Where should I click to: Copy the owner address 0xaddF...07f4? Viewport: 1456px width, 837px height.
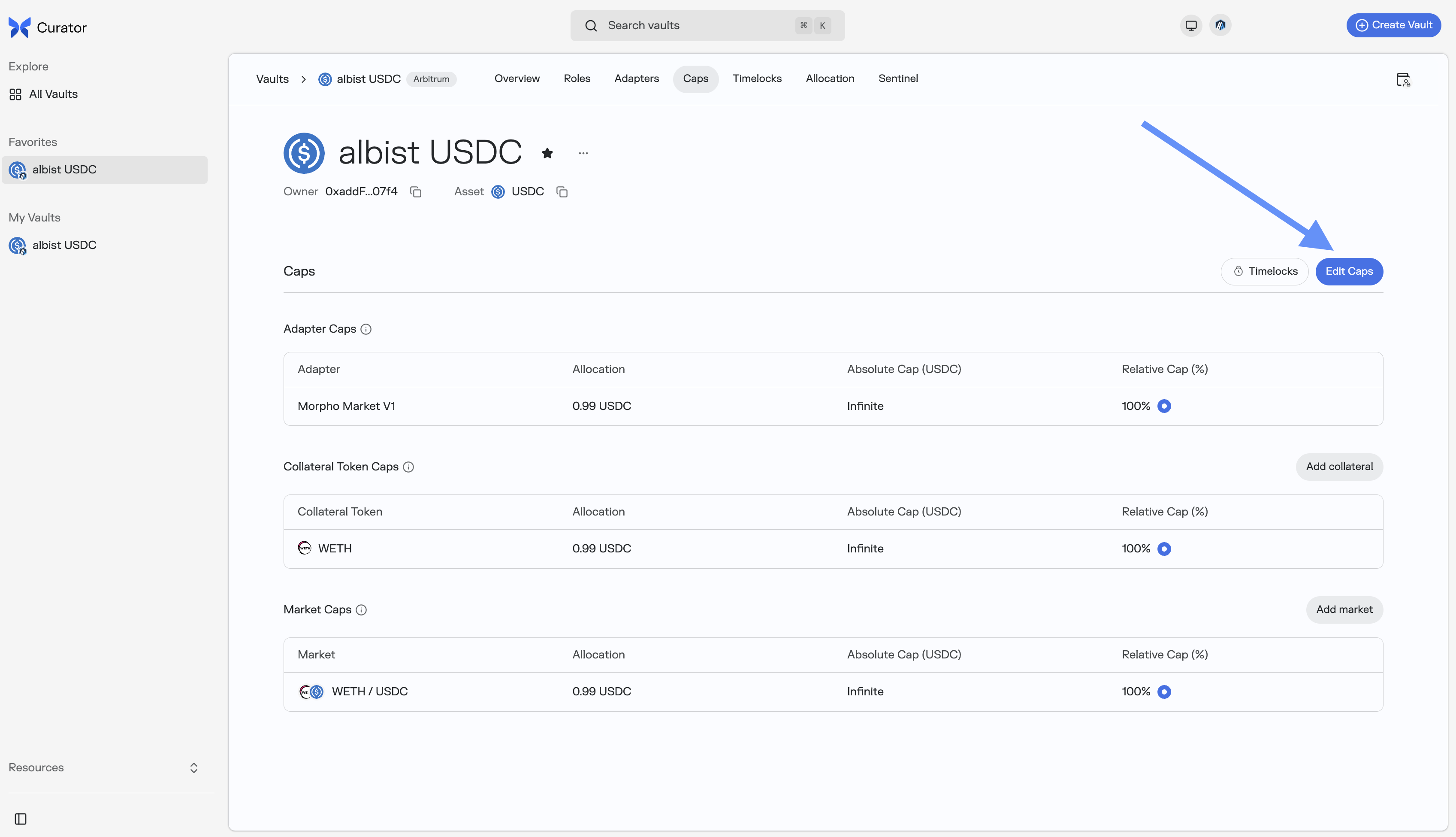coord(415,191)
